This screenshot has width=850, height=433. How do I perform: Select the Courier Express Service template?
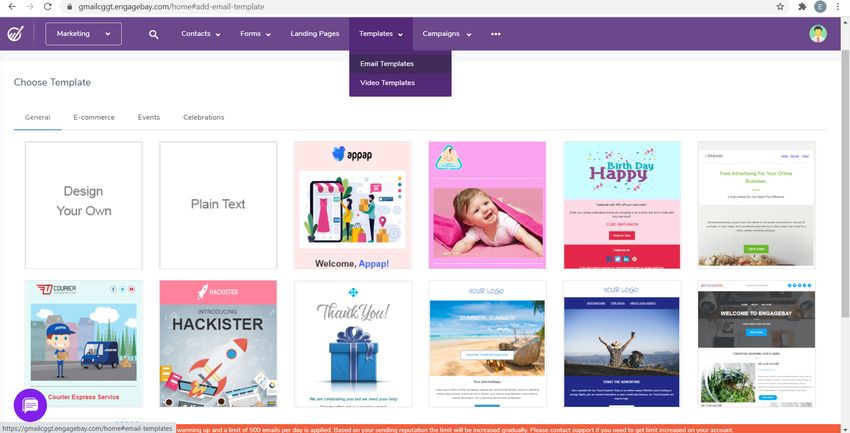[83, 344]
